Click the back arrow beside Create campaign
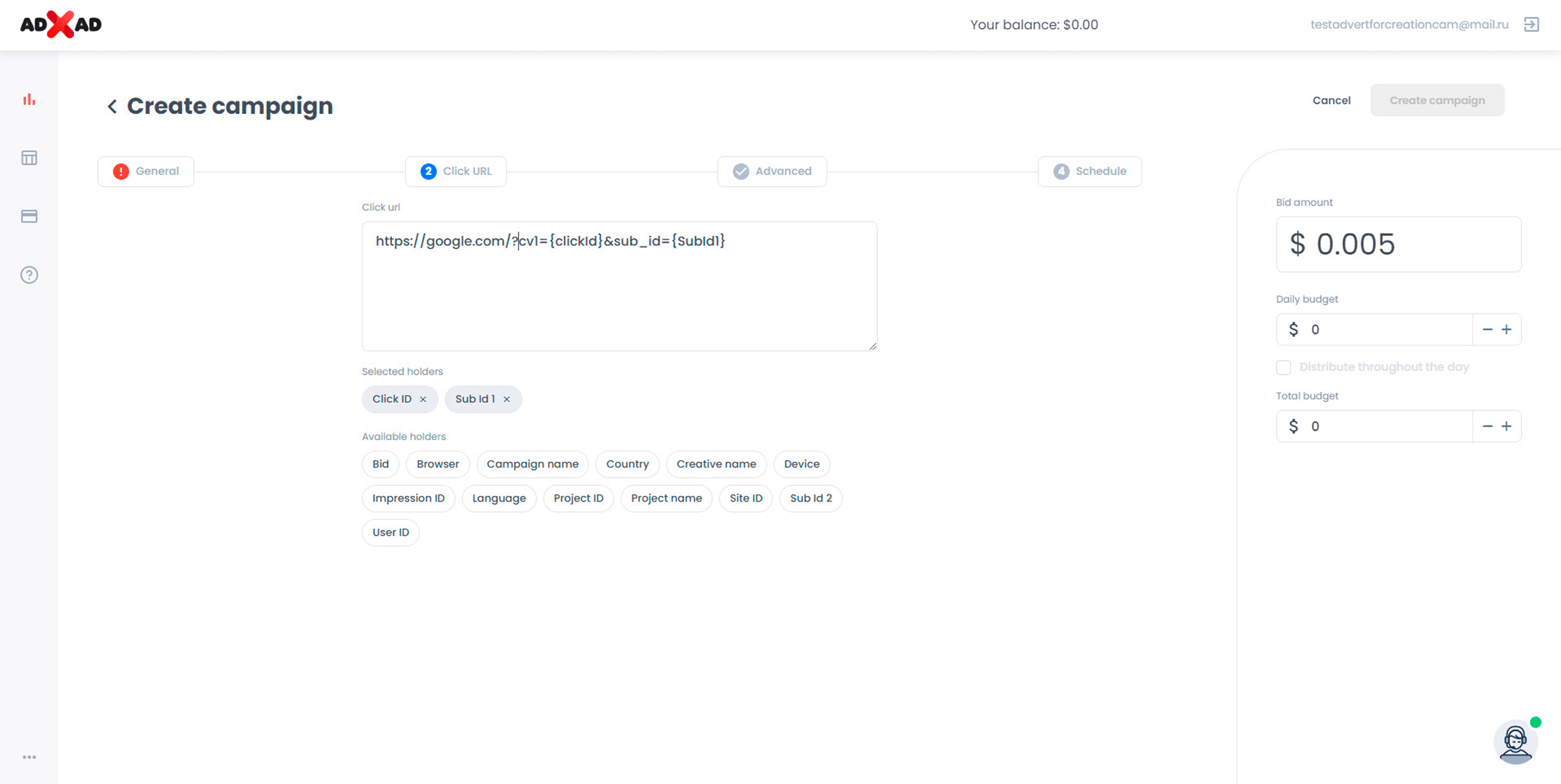 coord(112,107)
